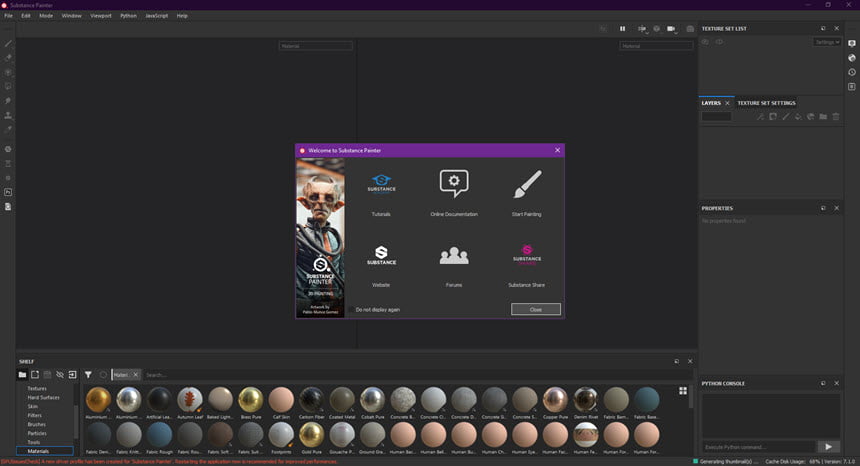Check the Do not display again checkbox

click(x=352, y=310)
